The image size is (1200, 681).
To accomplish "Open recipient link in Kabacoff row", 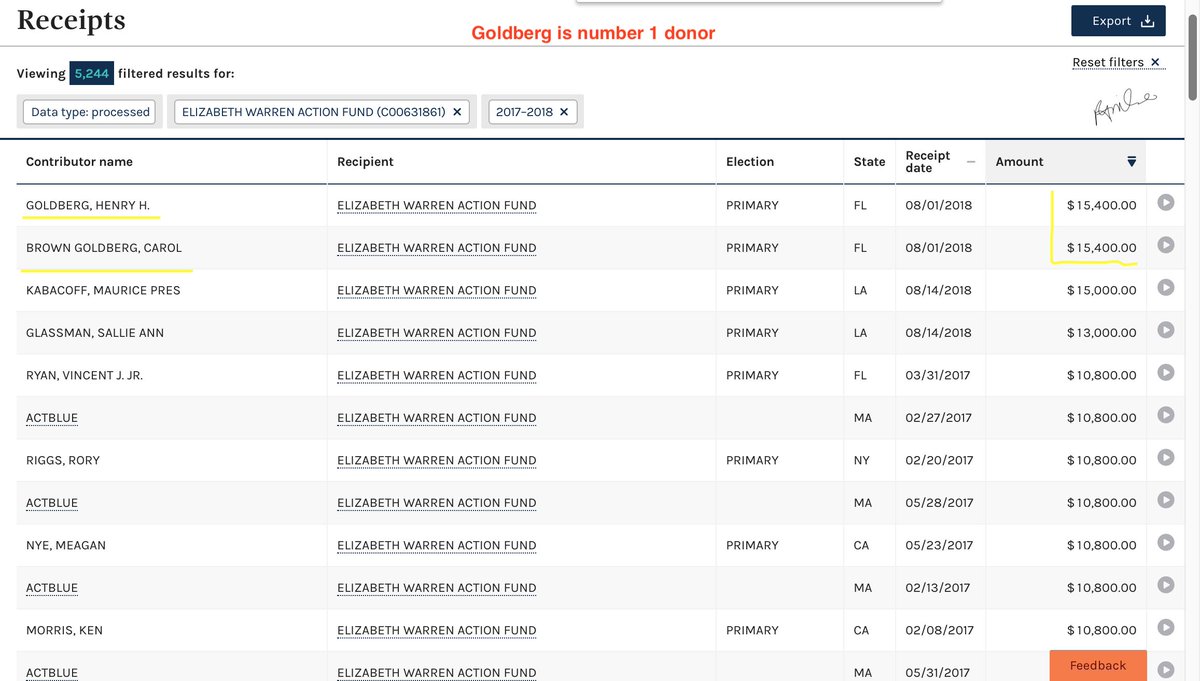I will click(x=436, y=291).
